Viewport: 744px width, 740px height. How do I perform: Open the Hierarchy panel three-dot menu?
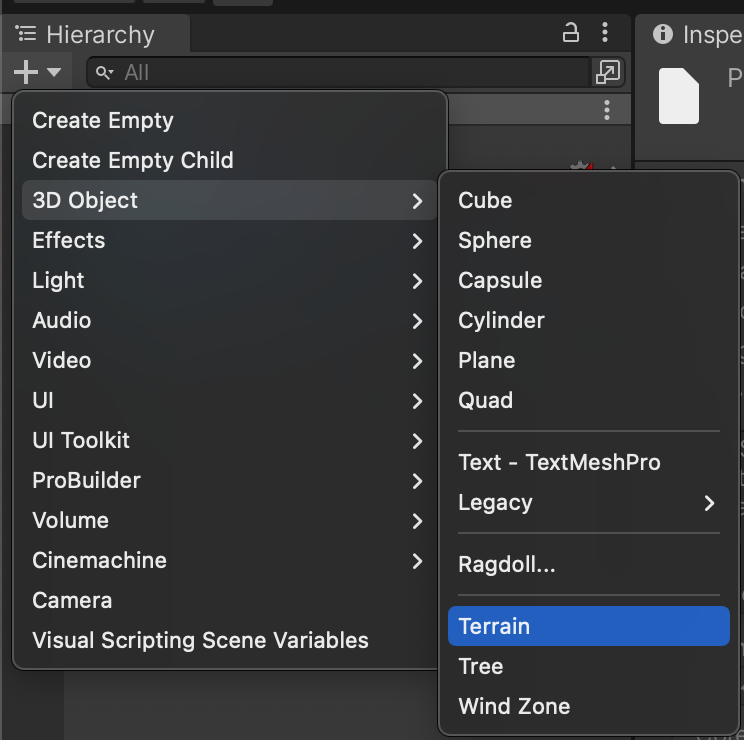click(604, 34)
